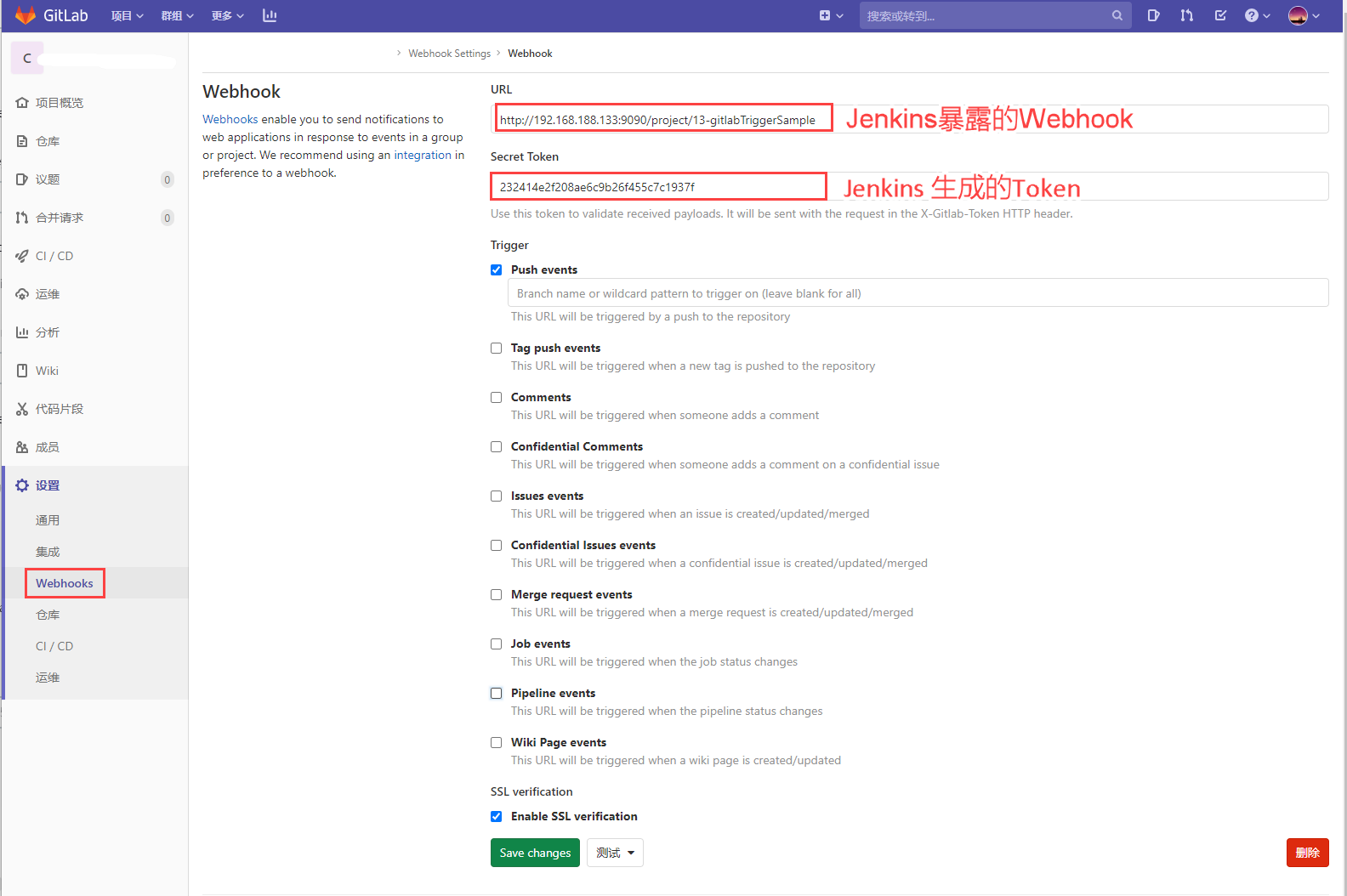Screen dimensions: 1347x896
Task: Enable the Merge request events checkbox
Action: 497,594
